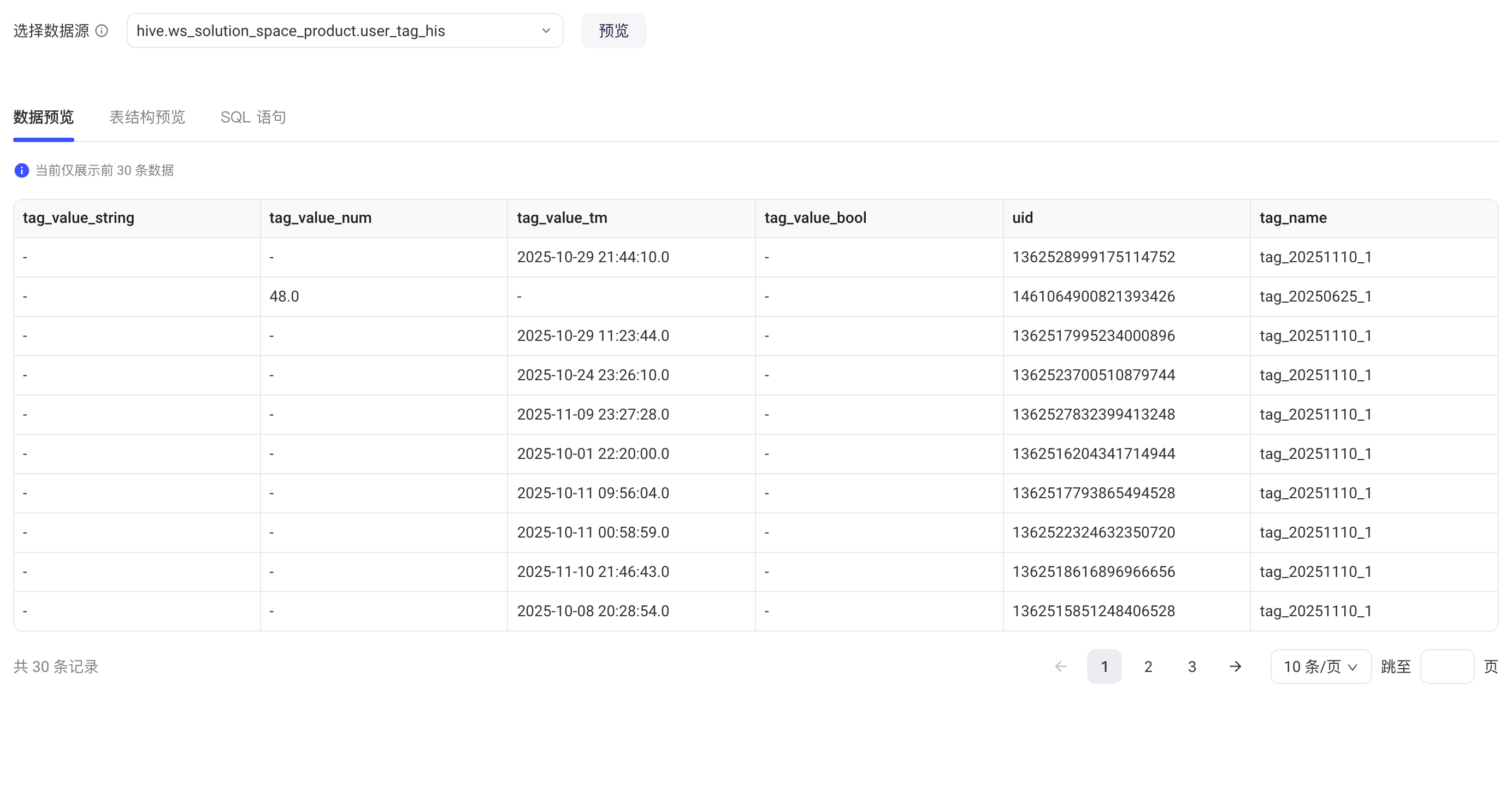Click the 预览 button
Image resolution: width=1512 pixels, height=802 pixels.
click(613, 31)
